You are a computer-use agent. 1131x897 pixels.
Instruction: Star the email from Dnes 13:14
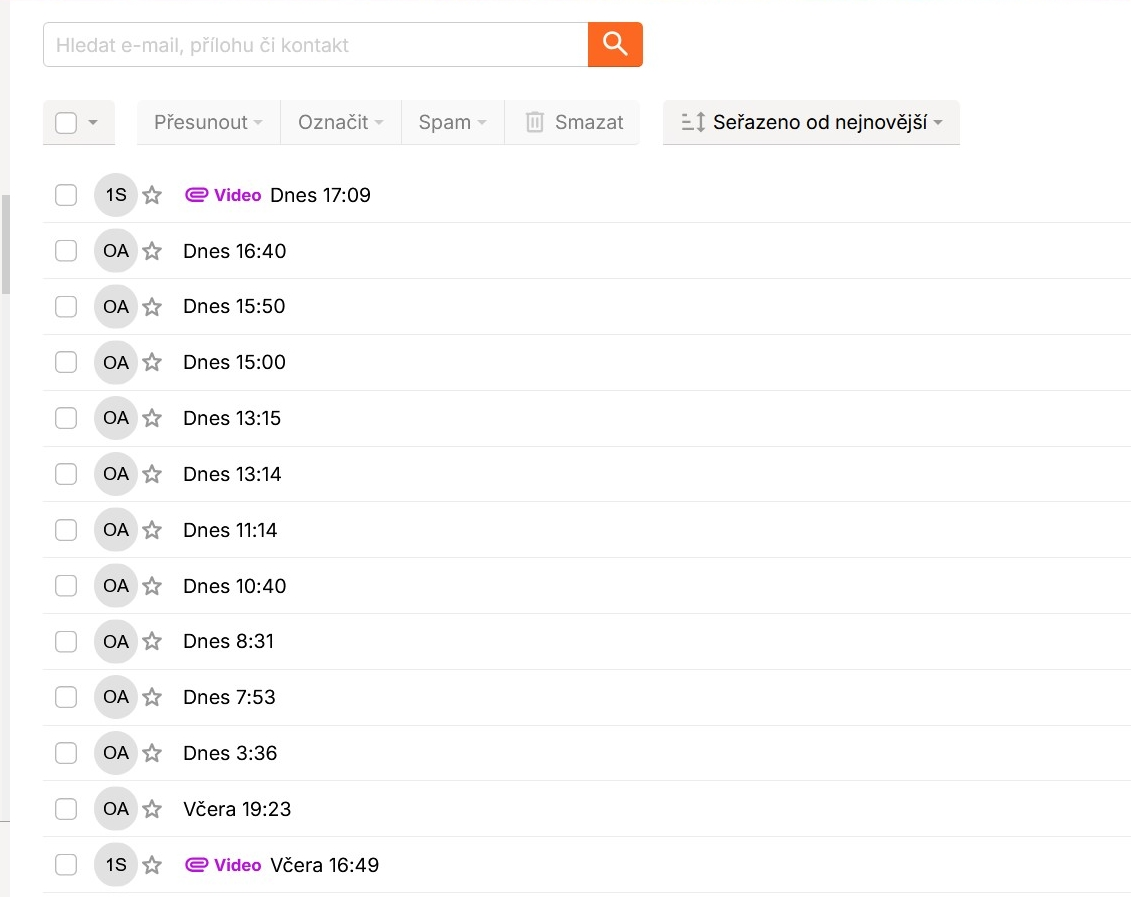[151, 474]
